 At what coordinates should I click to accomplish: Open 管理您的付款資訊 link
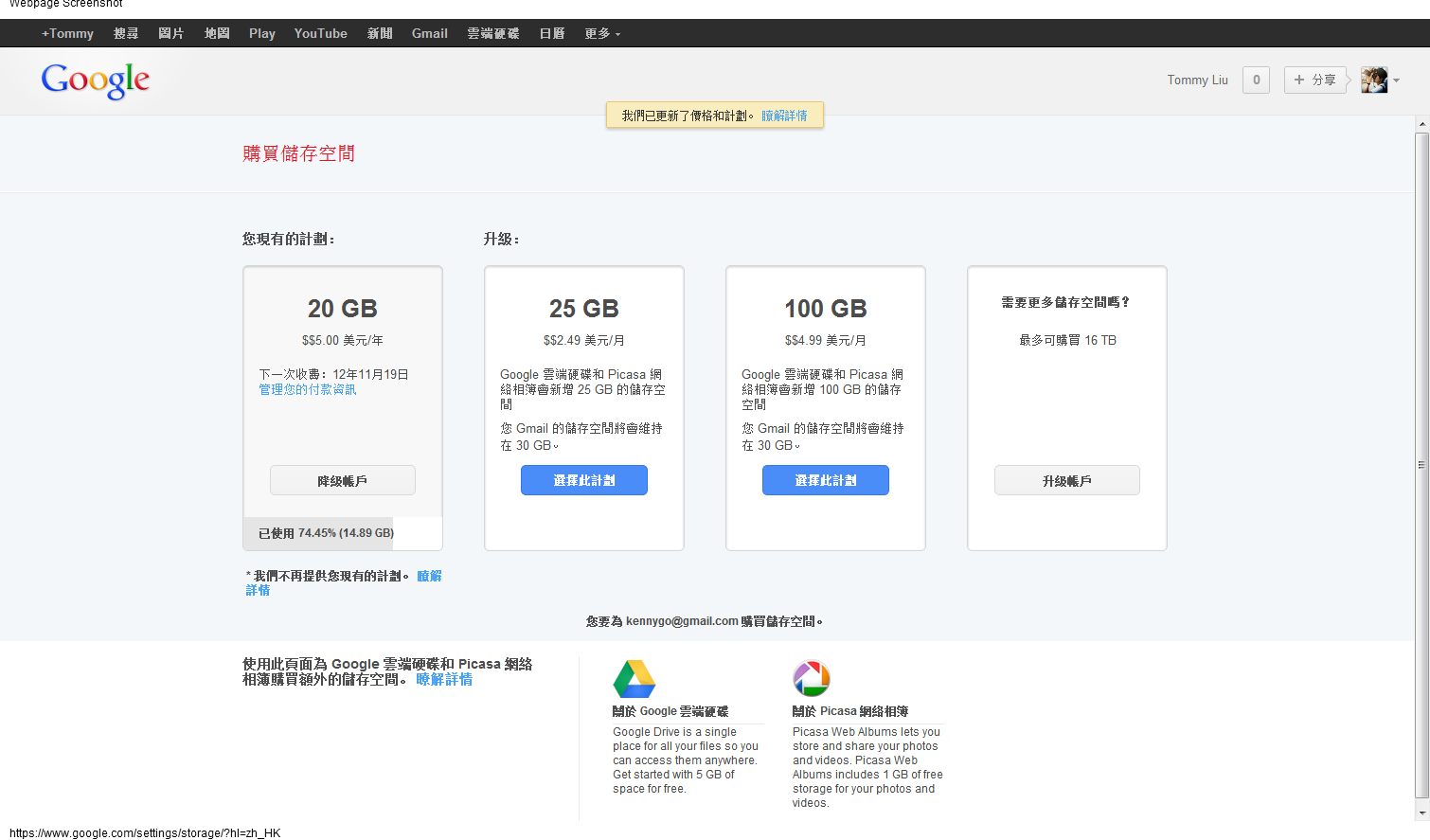pyautogui.click(x=308, y=389)
